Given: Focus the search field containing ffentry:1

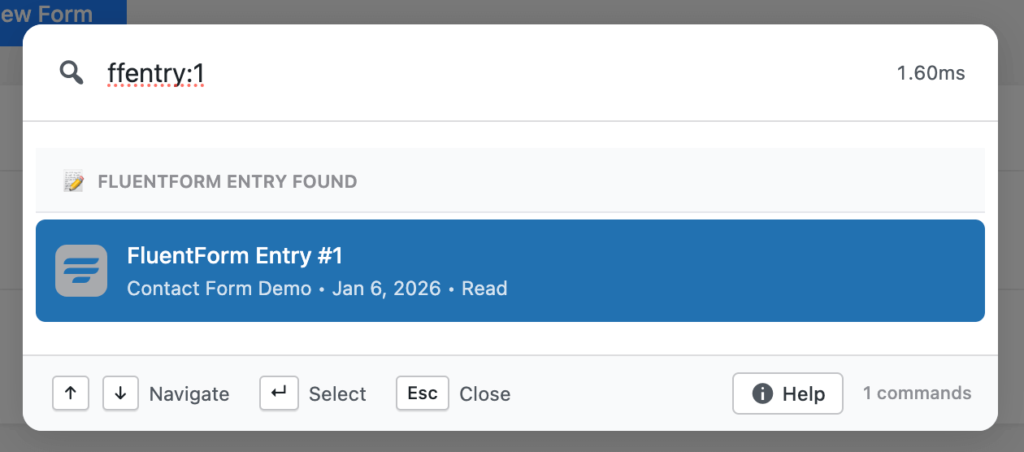Looking at the screenshot, I should pyautogui.click(x=500, y=73).
